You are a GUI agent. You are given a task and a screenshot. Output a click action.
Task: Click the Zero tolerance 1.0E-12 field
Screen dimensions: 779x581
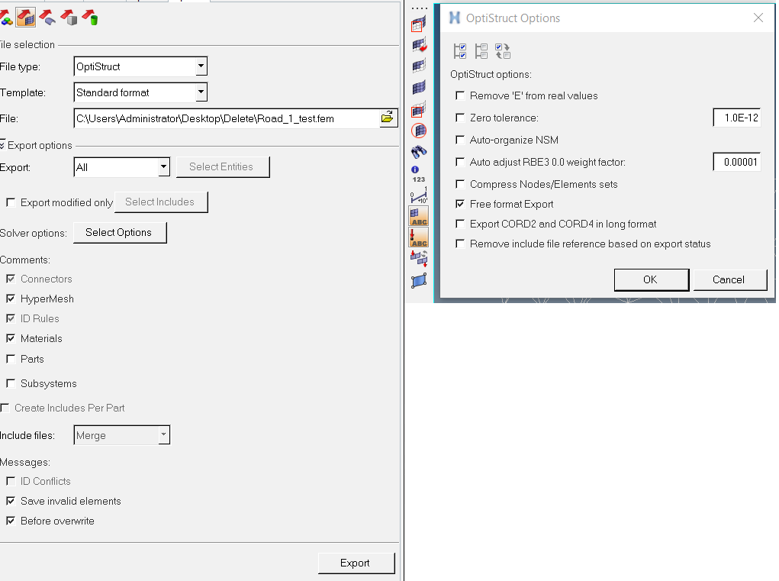pyautogui.click(x=737, y=118)
